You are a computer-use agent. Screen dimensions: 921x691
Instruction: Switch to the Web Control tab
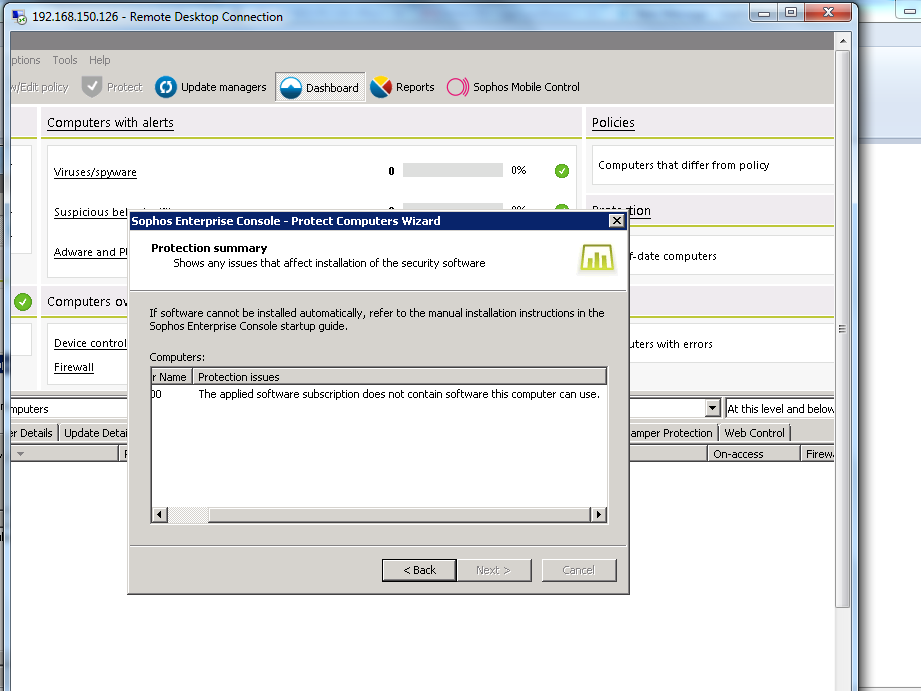pyautogui.click(x=754, y=433)
